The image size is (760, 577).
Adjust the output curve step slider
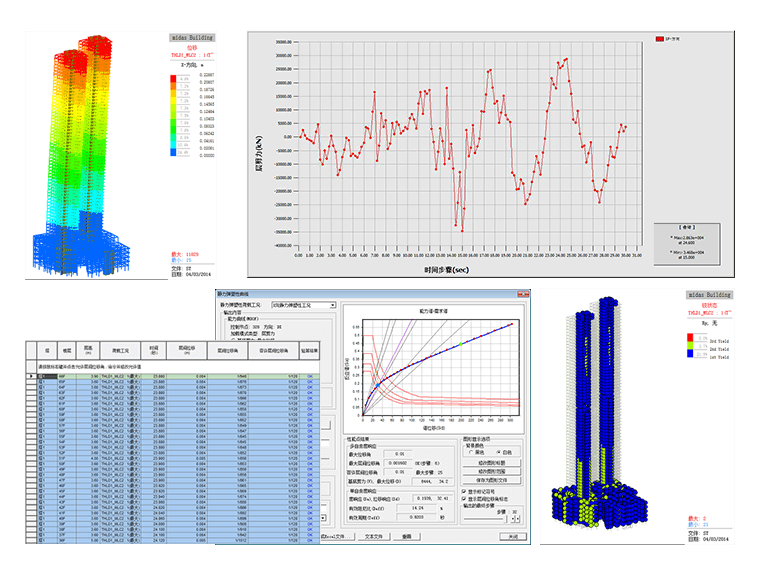[x=486, y=519]
